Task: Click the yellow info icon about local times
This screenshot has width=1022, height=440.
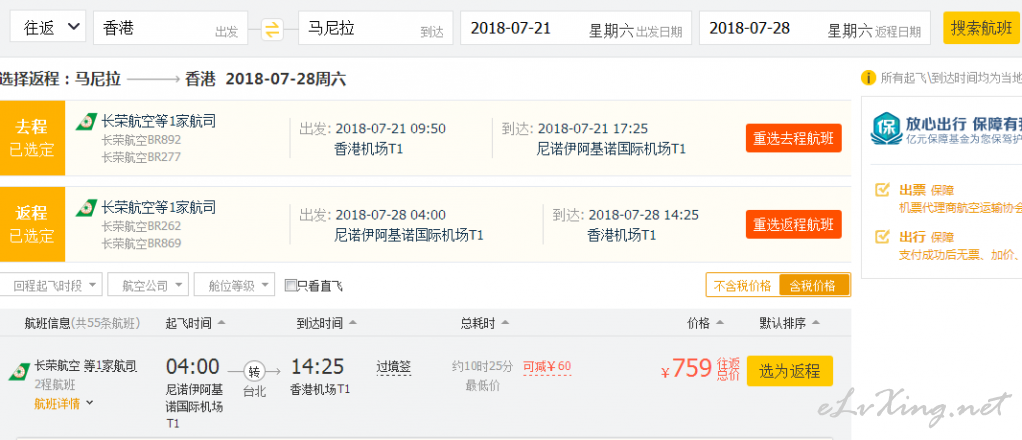Action: 868,78
